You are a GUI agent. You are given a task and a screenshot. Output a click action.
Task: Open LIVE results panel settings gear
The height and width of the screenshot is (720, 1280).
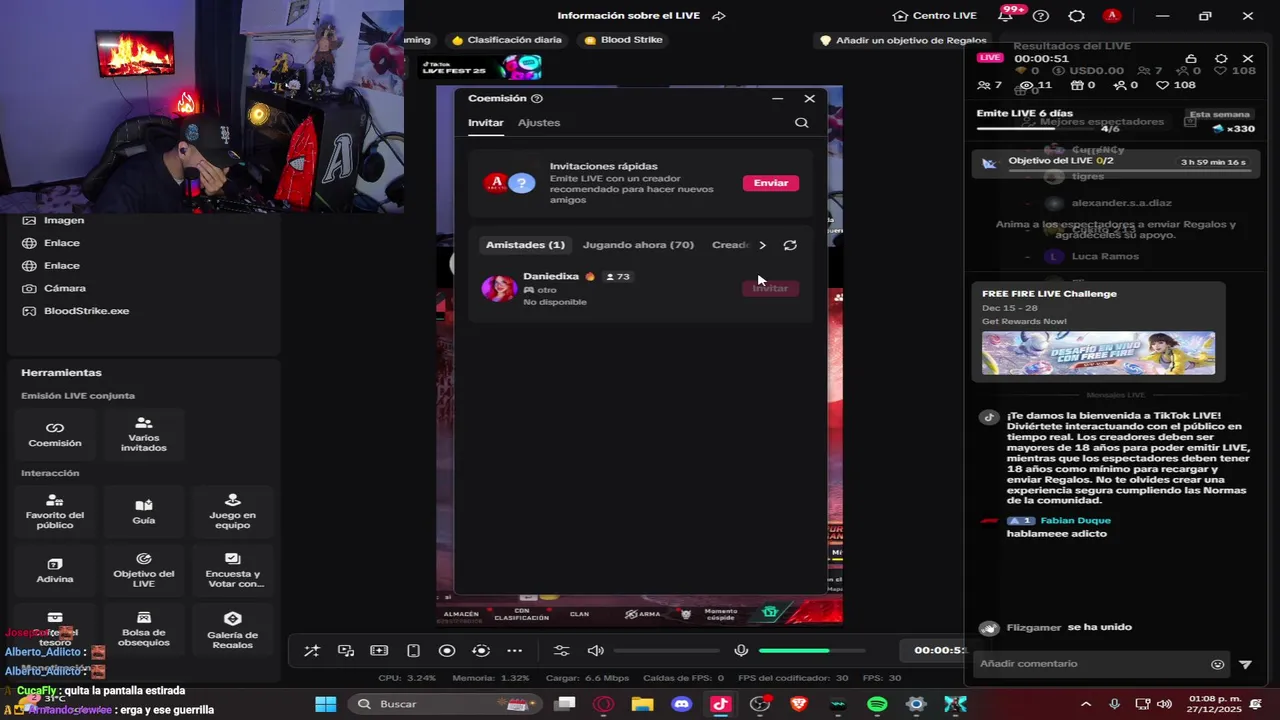coord(1221,59)
